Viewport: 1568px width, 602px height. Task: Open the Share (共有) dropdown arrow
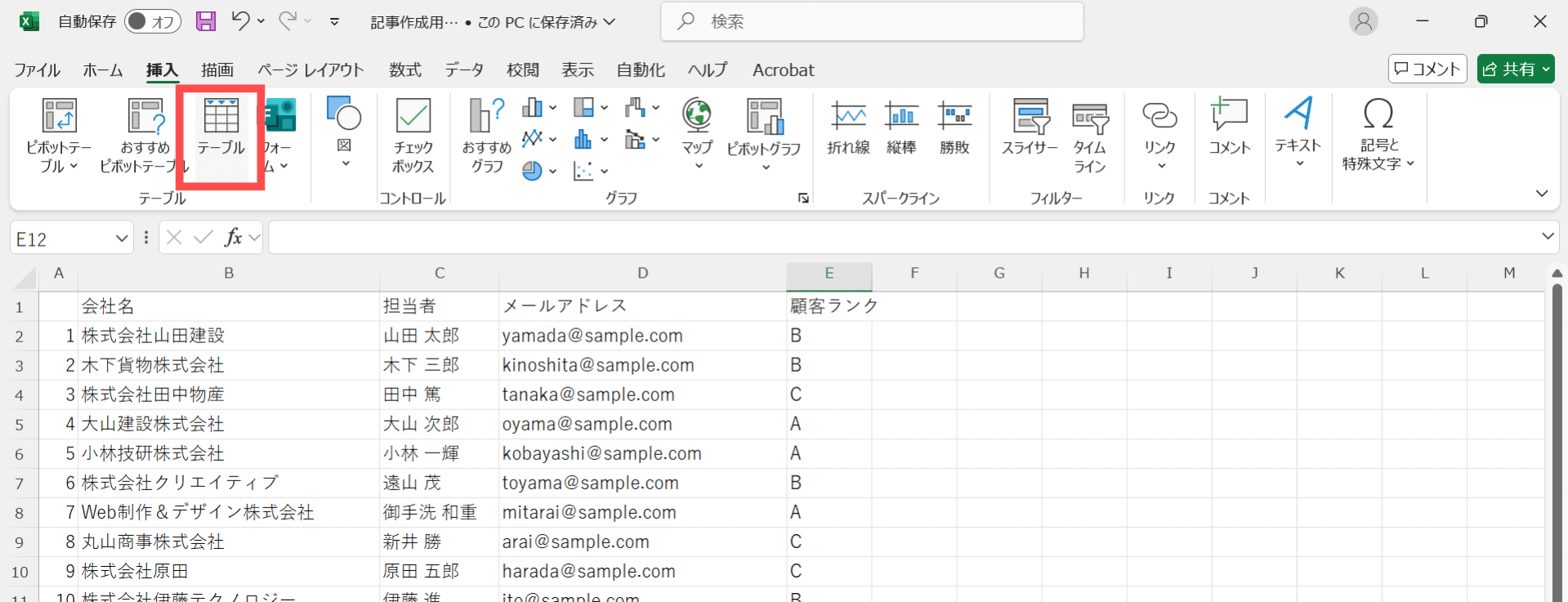[x=1547, y=69]
